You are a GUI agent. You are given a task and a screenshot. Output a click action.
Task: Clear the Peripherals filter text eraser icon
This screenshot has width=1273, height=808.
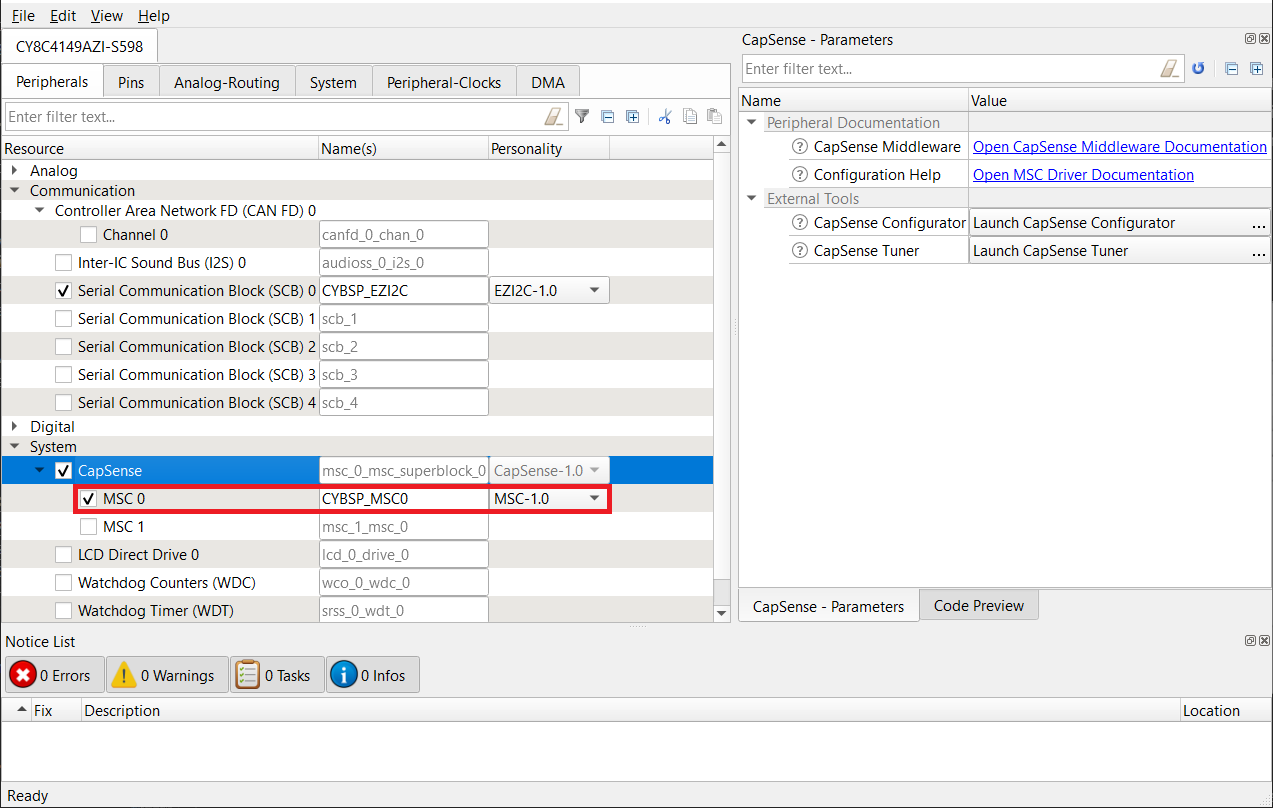pos(554,117)
